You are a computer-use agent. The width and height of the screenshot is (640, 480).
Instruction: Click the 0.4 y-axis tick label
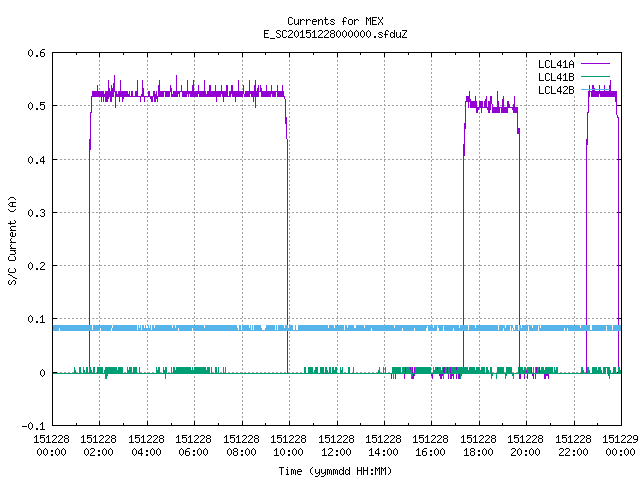36,160
